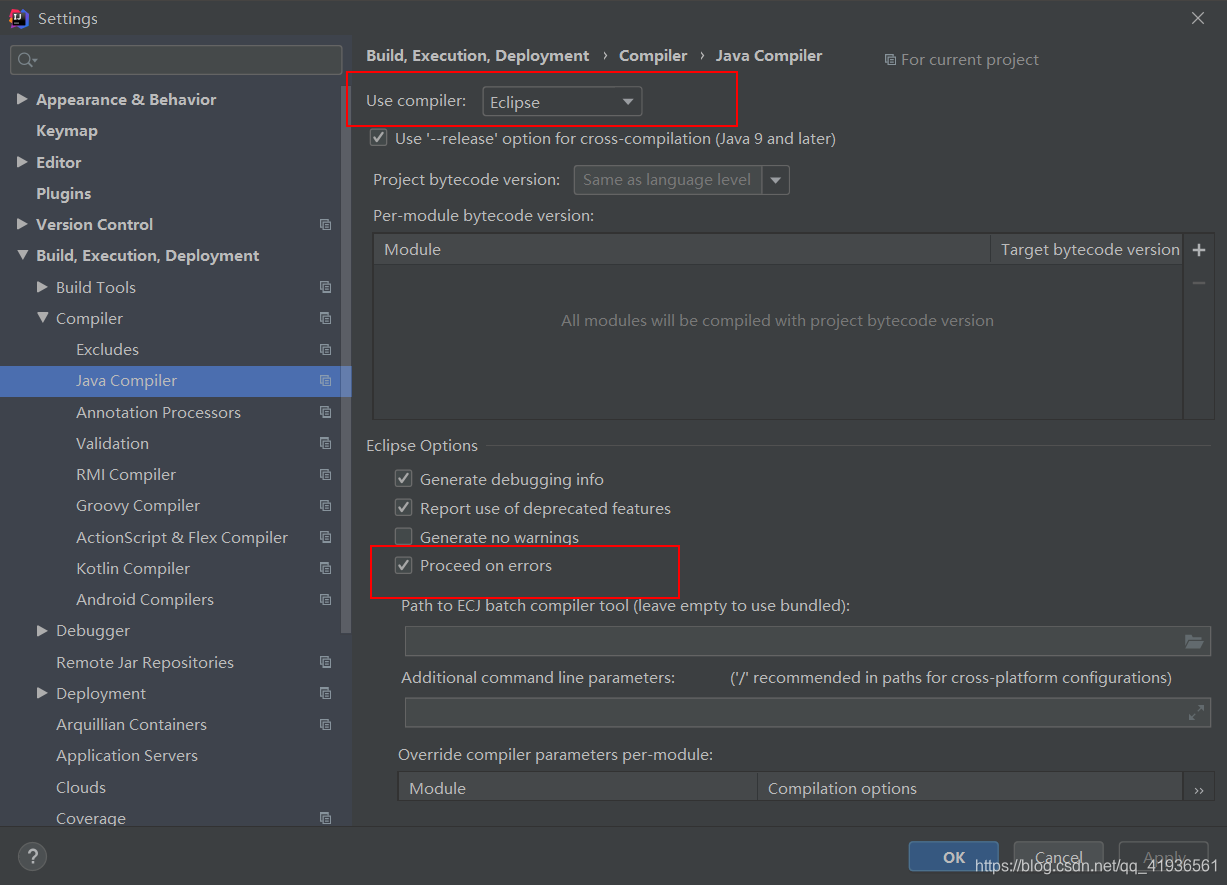Click project-level icon beside RMI Compiler
The image size is (1227, 885).
coord(325,475)
